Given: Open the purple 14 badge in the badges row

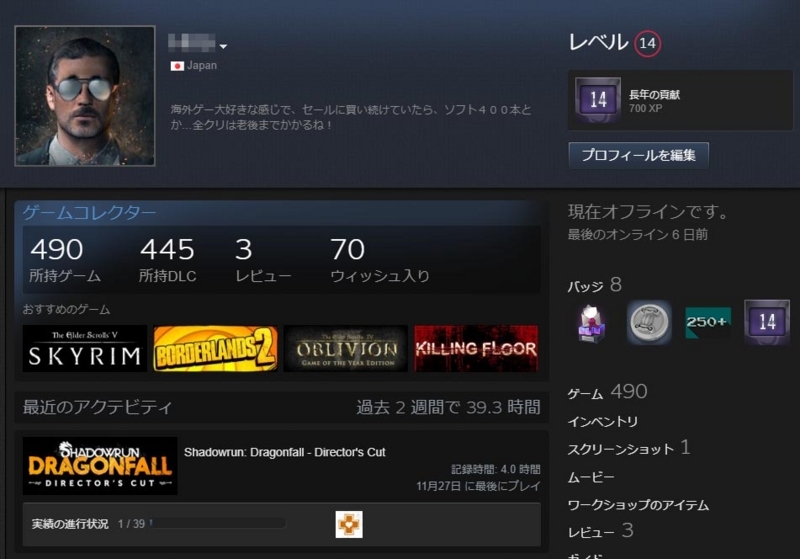Looking at the screenshot, I should pyautogui.click(x=767, y=322).
